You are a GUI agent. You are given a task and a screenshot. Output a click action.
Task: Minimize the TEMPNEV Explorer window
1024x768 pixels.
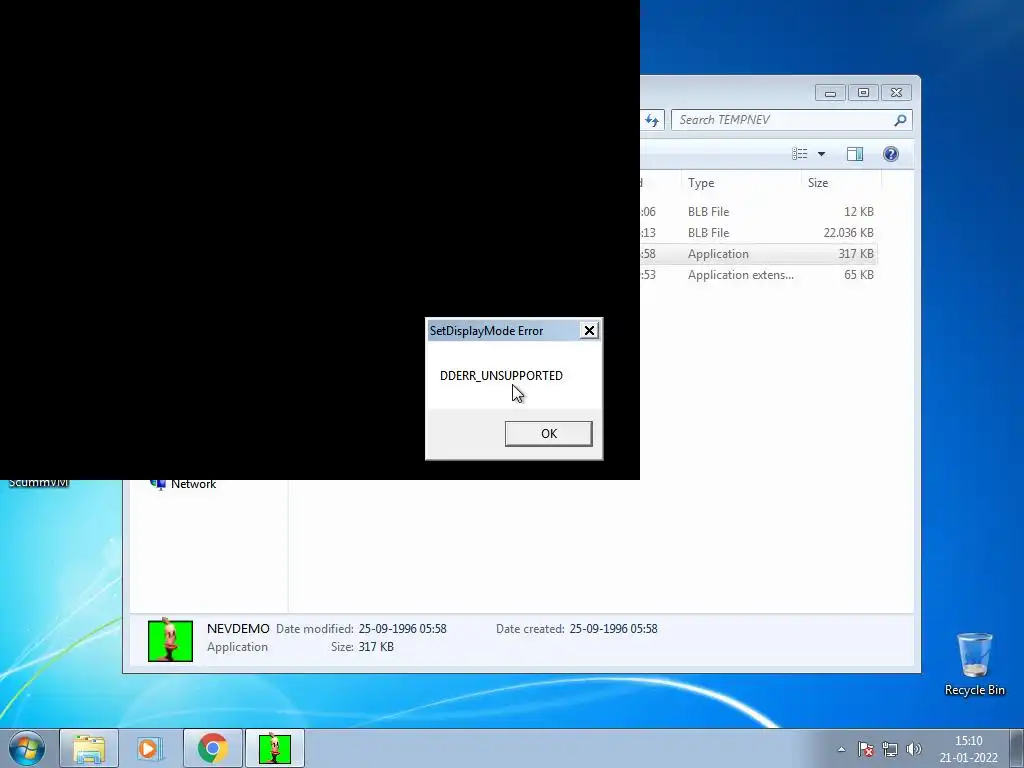[830, 93]
